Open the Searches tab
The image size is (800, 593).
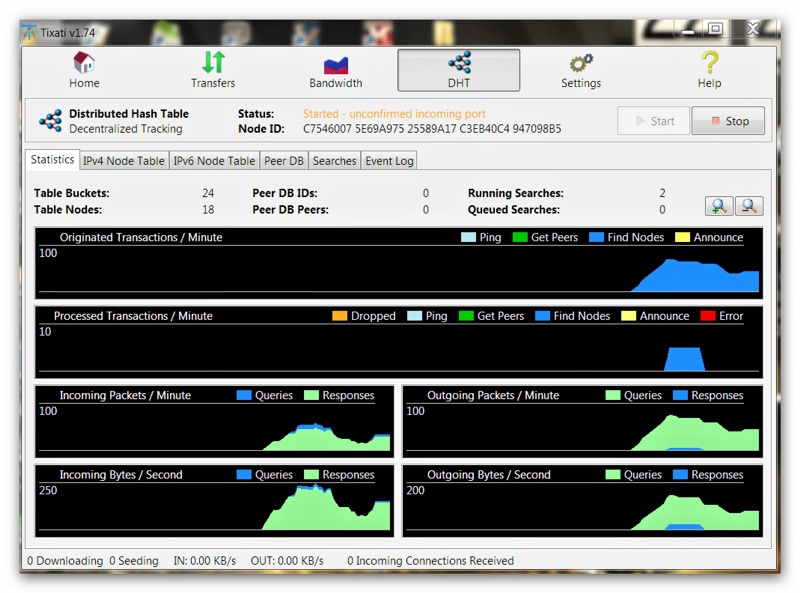334,161
